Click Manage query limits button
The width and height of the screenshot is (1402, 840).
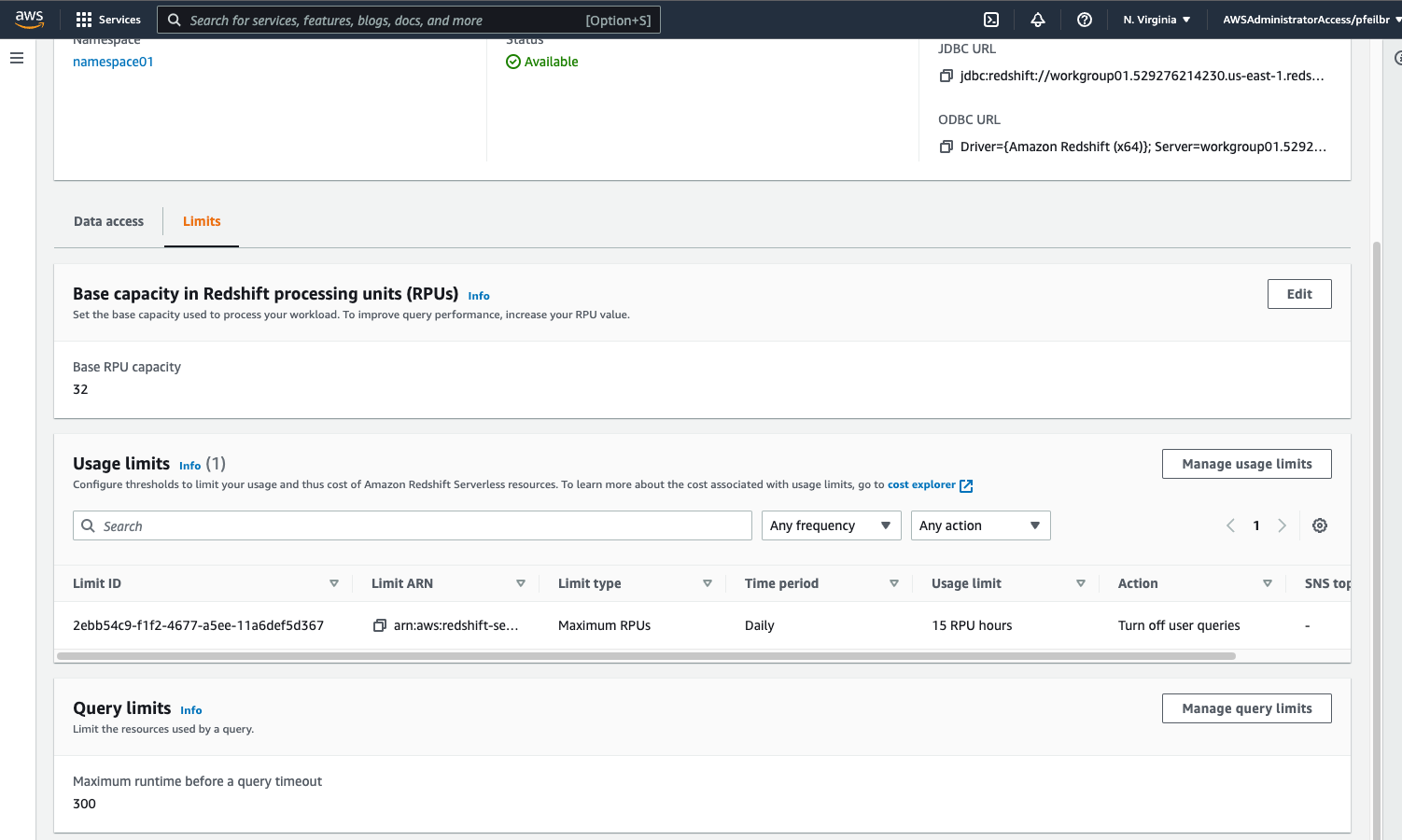(x=1247, y=708)
